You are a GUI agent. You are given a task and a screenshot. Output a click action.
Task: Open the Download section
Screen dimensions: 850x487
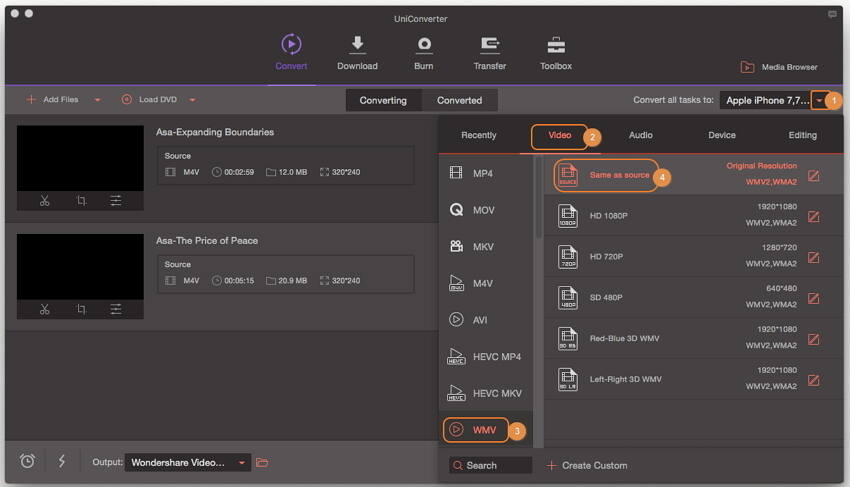357,52
